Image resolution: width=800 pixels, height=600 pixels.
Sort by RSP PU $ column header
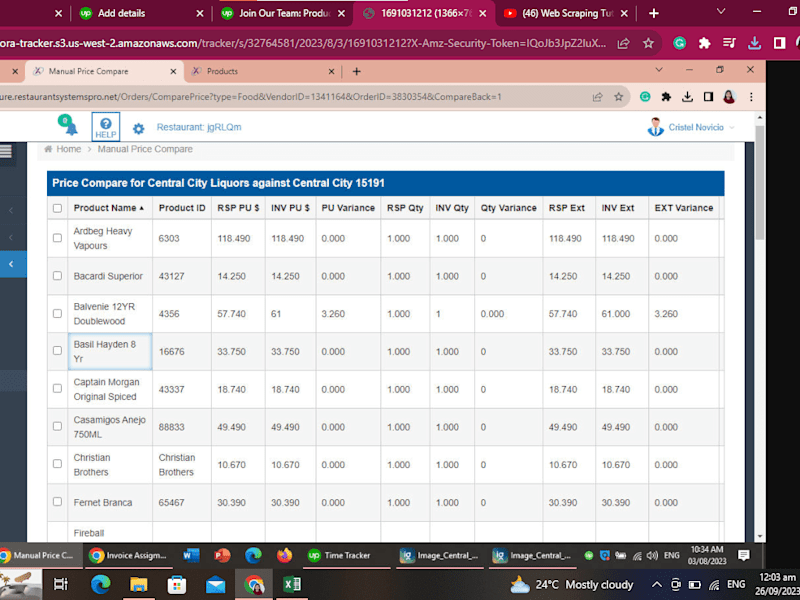click(x=238, y=208)
